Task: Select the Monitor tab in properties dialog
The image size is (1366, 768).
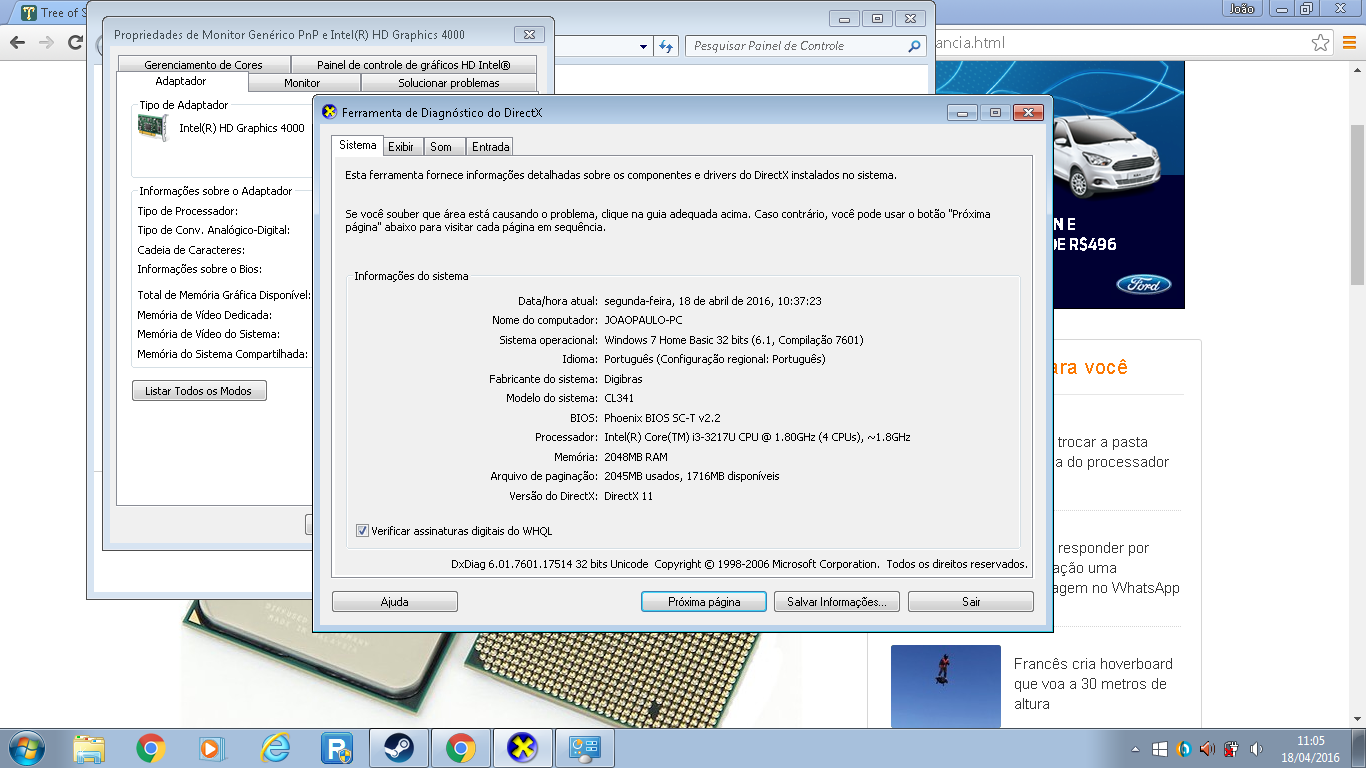Action: tap(302, 83)
